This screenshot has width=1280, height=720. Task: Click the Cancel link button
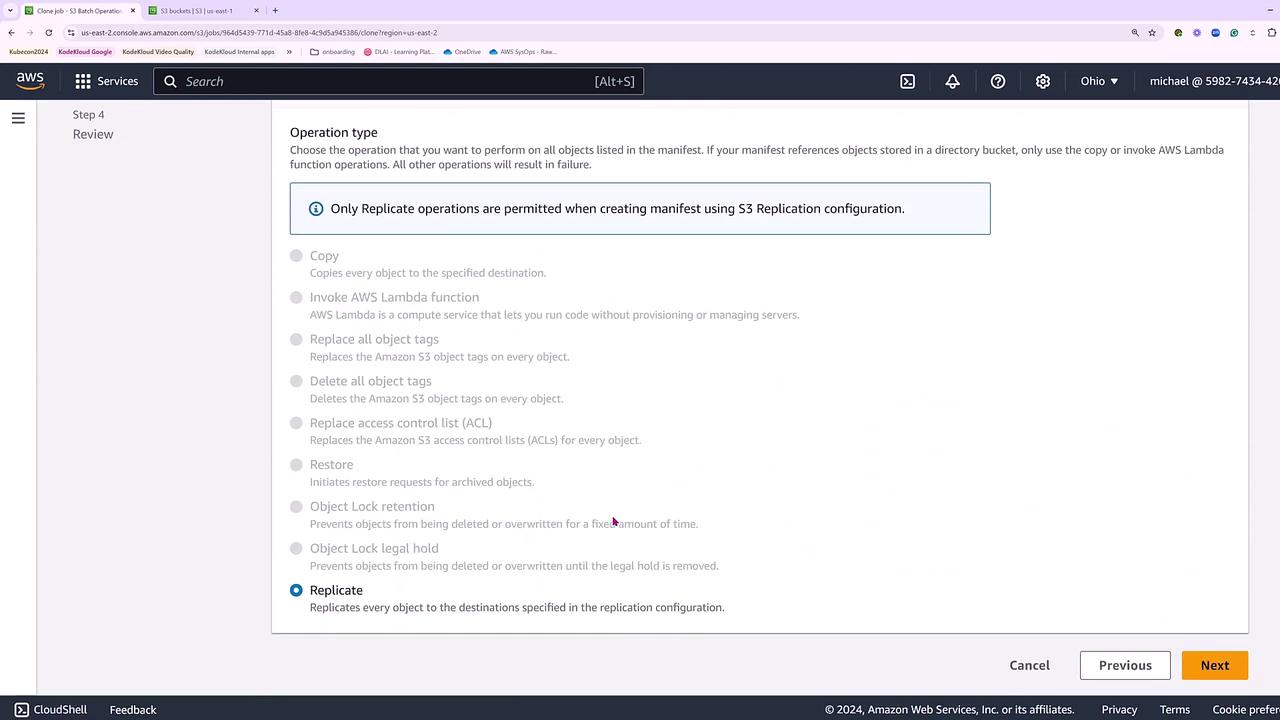click(1029, 665)
